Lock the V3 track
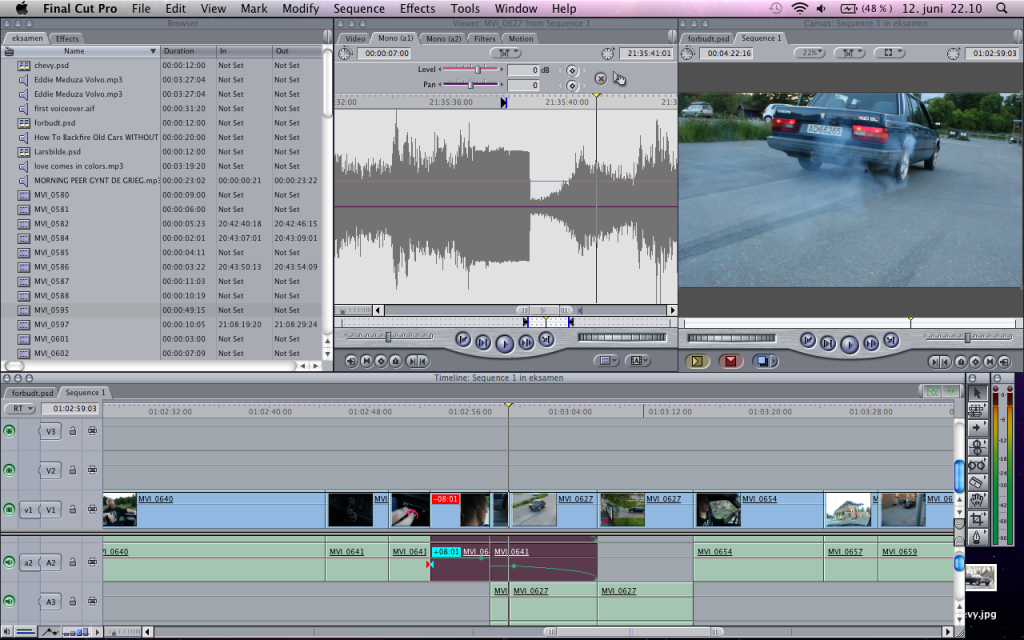The width and height of the screenshot is (1024, 640). [x=73, y=431]
